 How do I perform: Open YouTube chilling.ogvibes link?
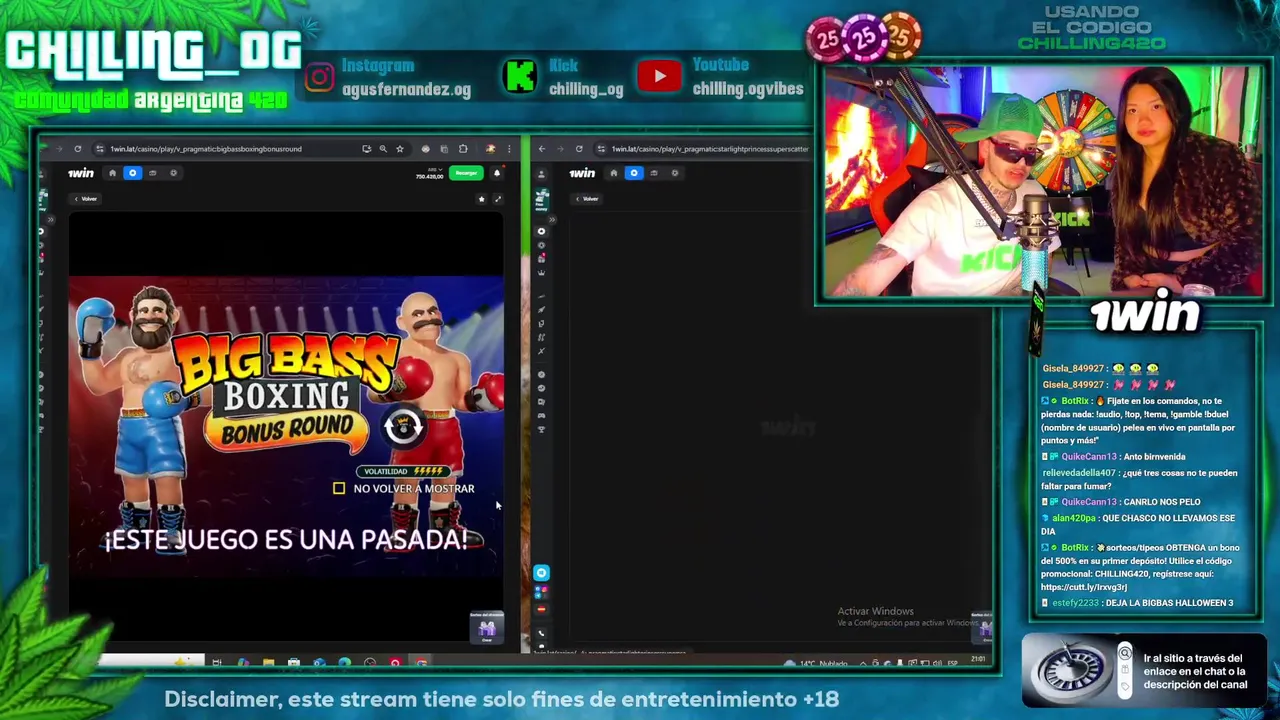click(x=720, y=77)
